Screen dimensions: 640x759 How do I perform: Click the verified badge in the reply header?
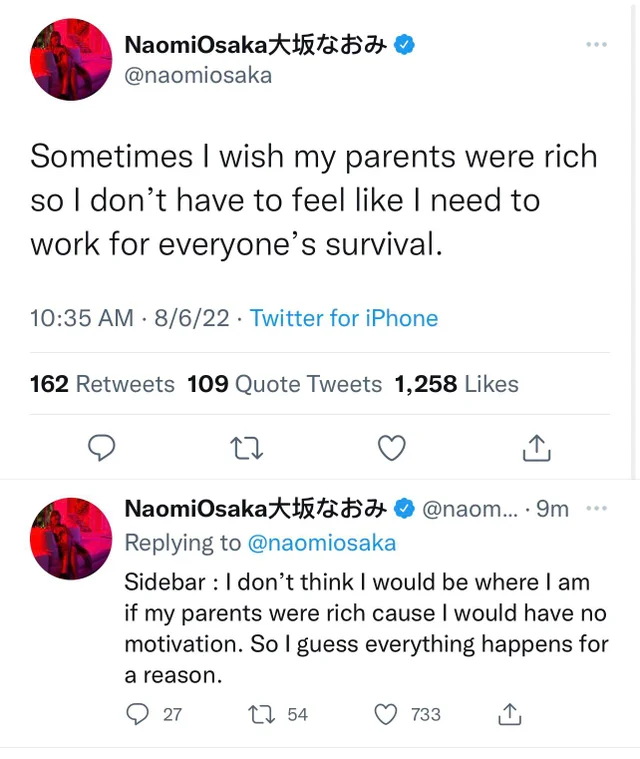[x=405, y=509]
